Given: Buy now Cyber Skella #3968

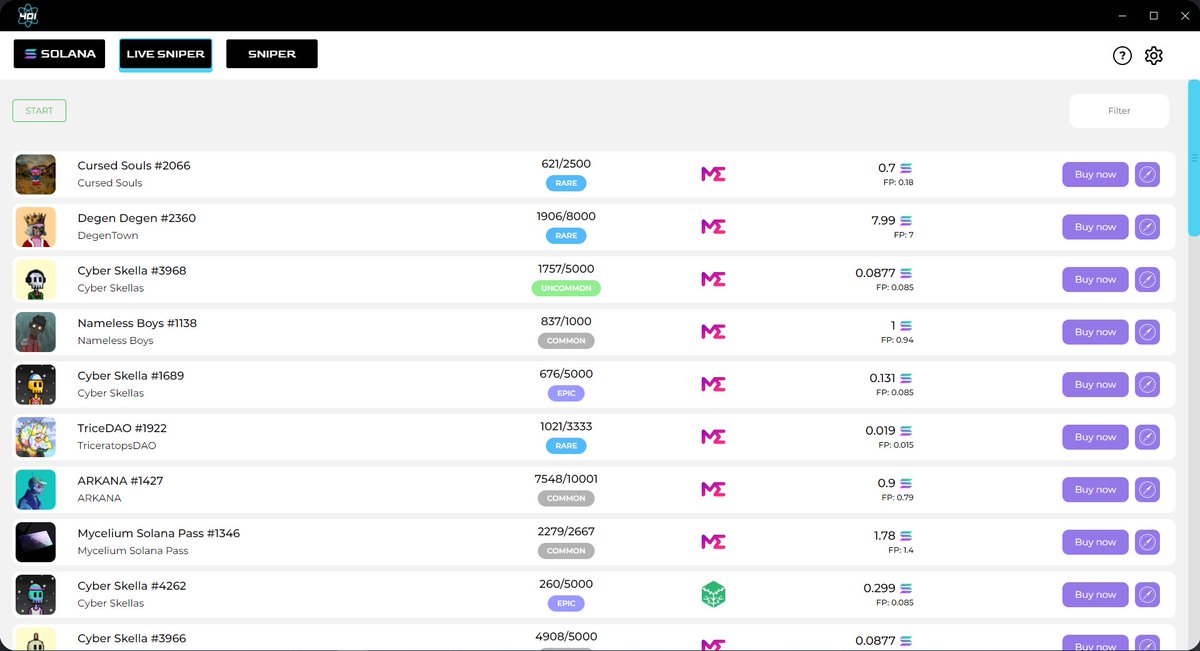Looking at the screenshot, I should pyautogui.click(x=1095, y=279).
